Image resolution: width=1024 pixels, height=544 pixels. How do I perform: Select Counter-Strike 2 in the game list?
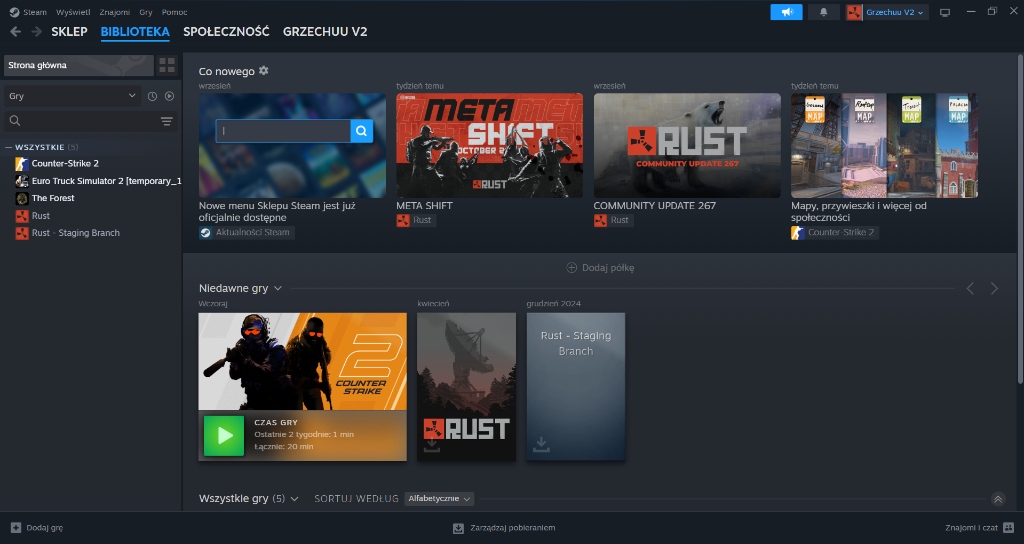[65, 163]
